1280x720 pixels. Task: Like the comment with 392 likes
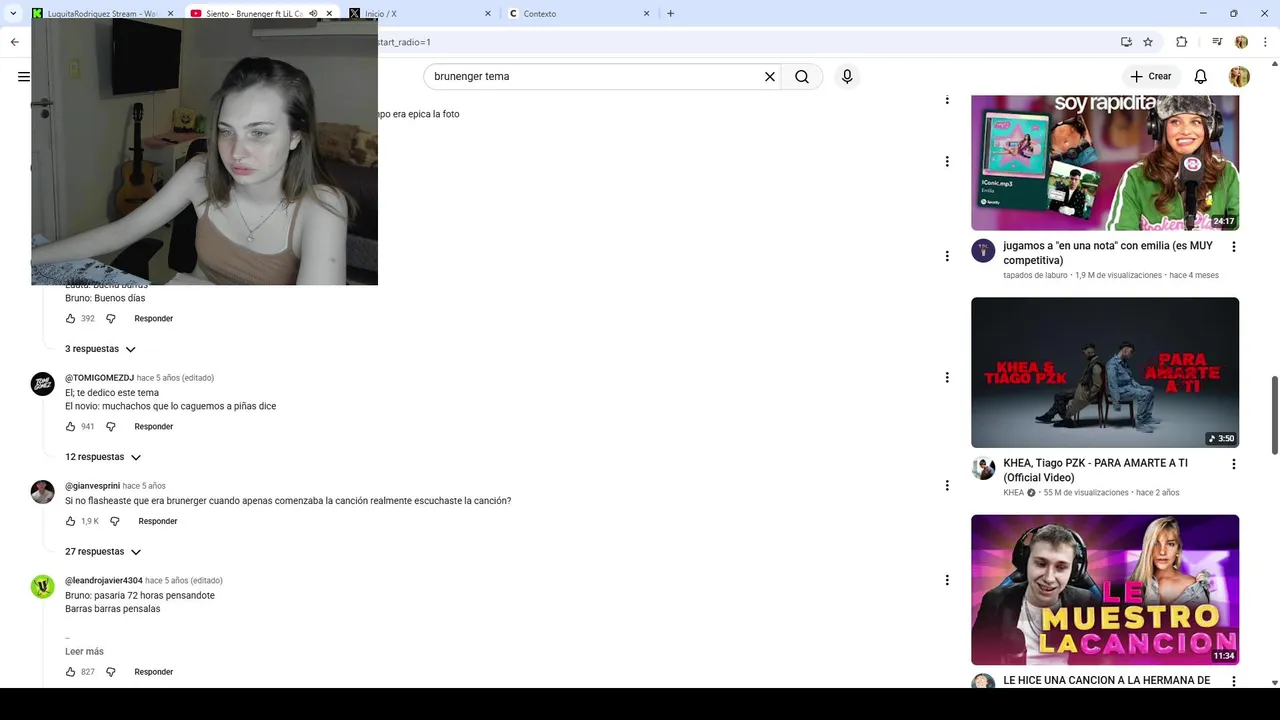70,319
